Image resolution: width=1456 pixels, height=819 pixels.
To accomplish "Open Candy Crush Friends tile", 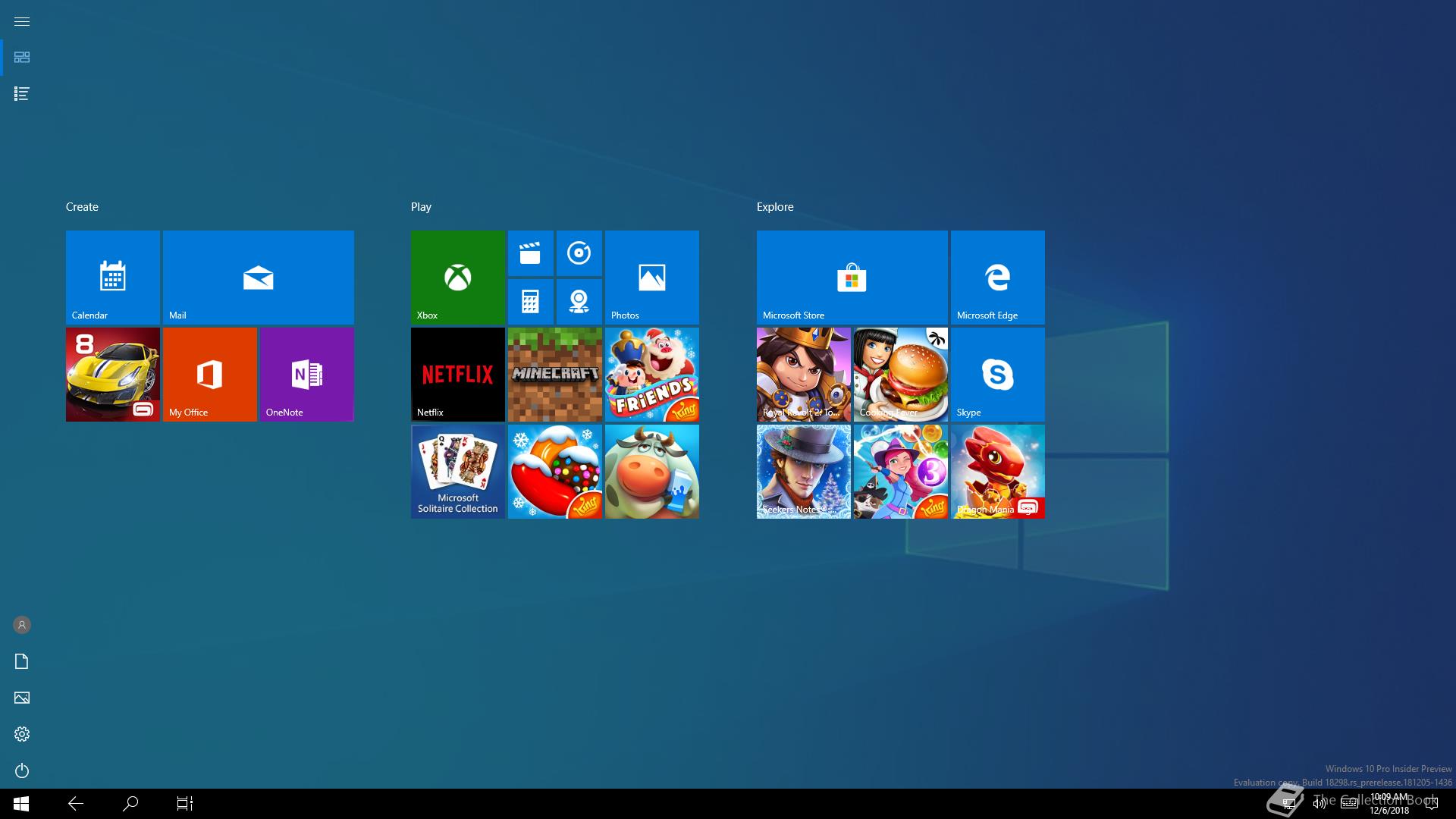I will [652, 375].
